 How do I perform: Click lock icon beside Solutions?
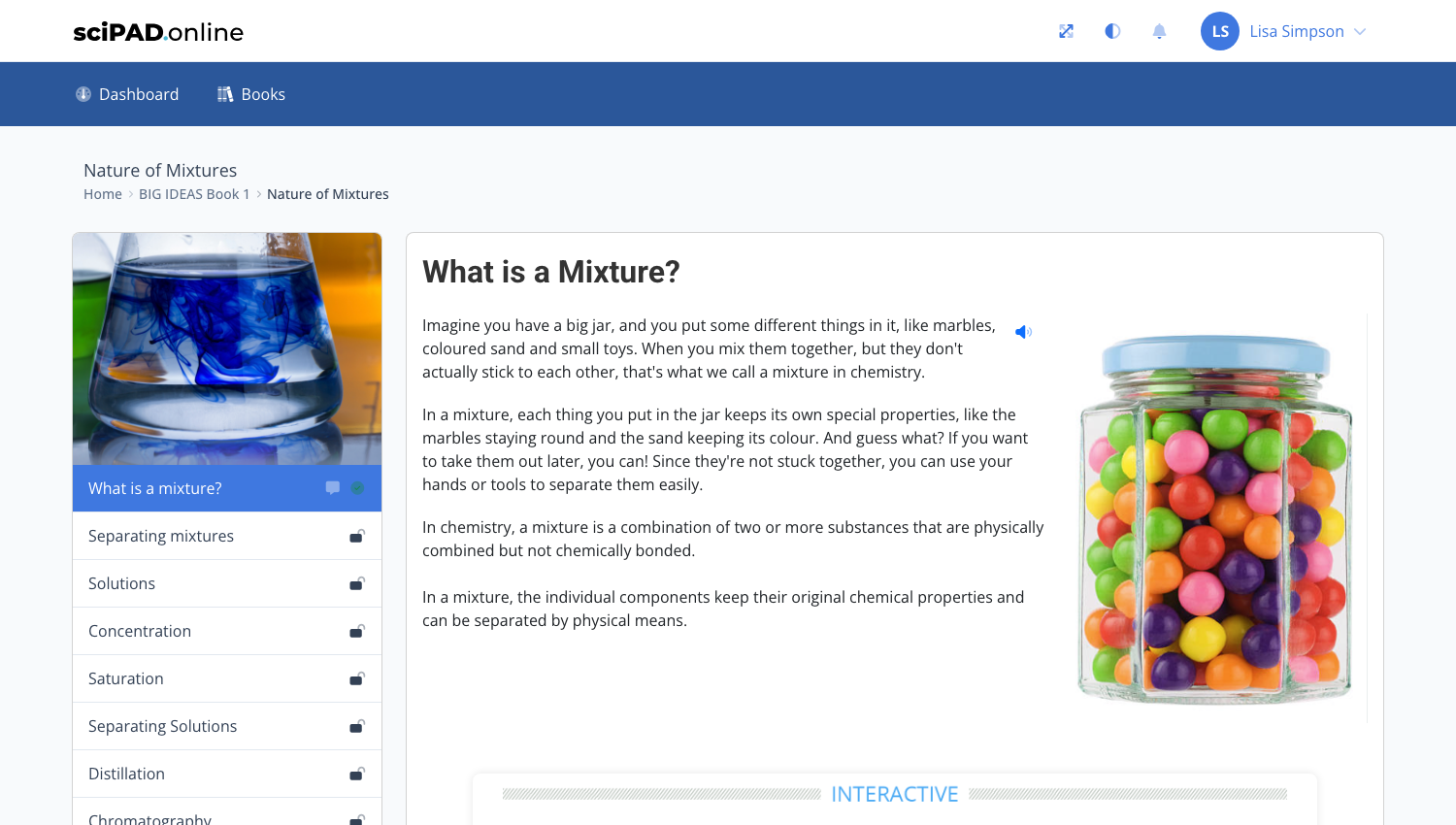357,583
